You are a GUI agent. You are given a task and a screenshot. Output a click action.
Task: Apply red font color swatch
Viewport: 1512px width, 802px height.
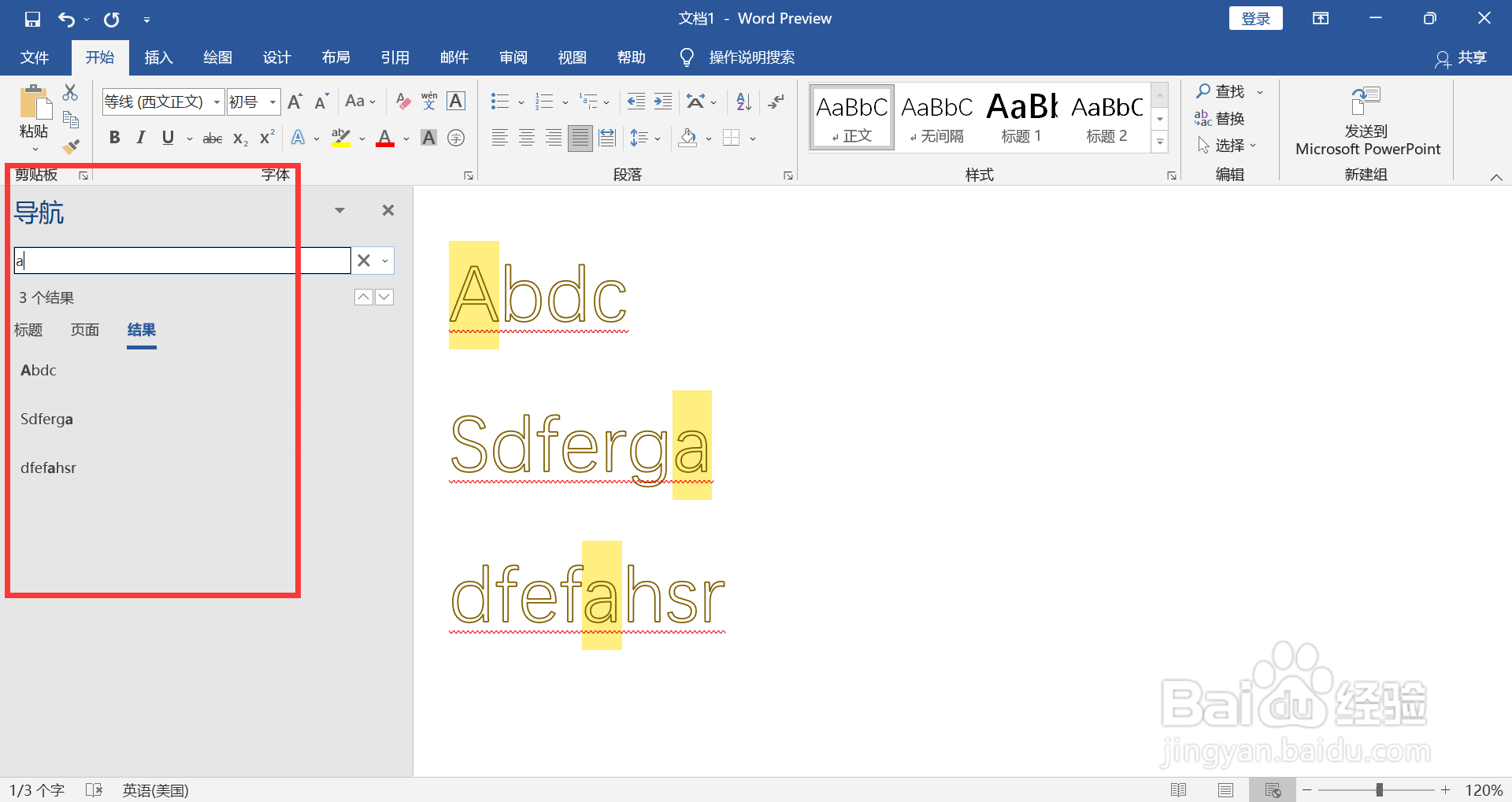[385, 139]
